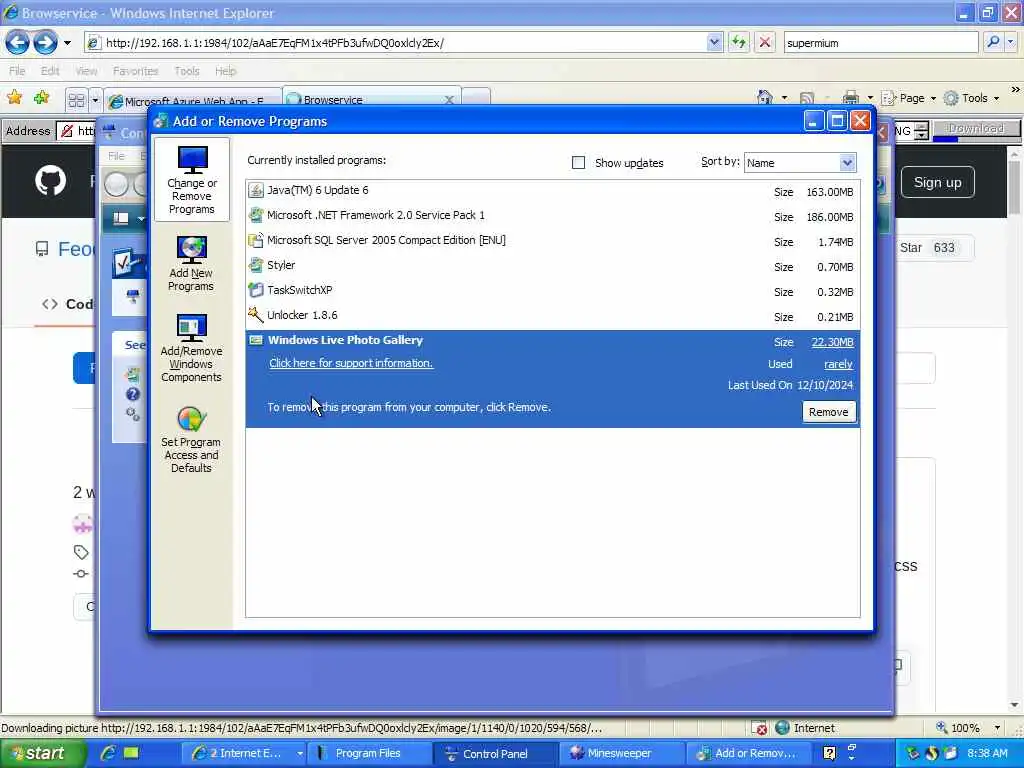Click the Quick Tabs icon
The width and height of the screenshot is (1024, 768).
click(76, 101)
